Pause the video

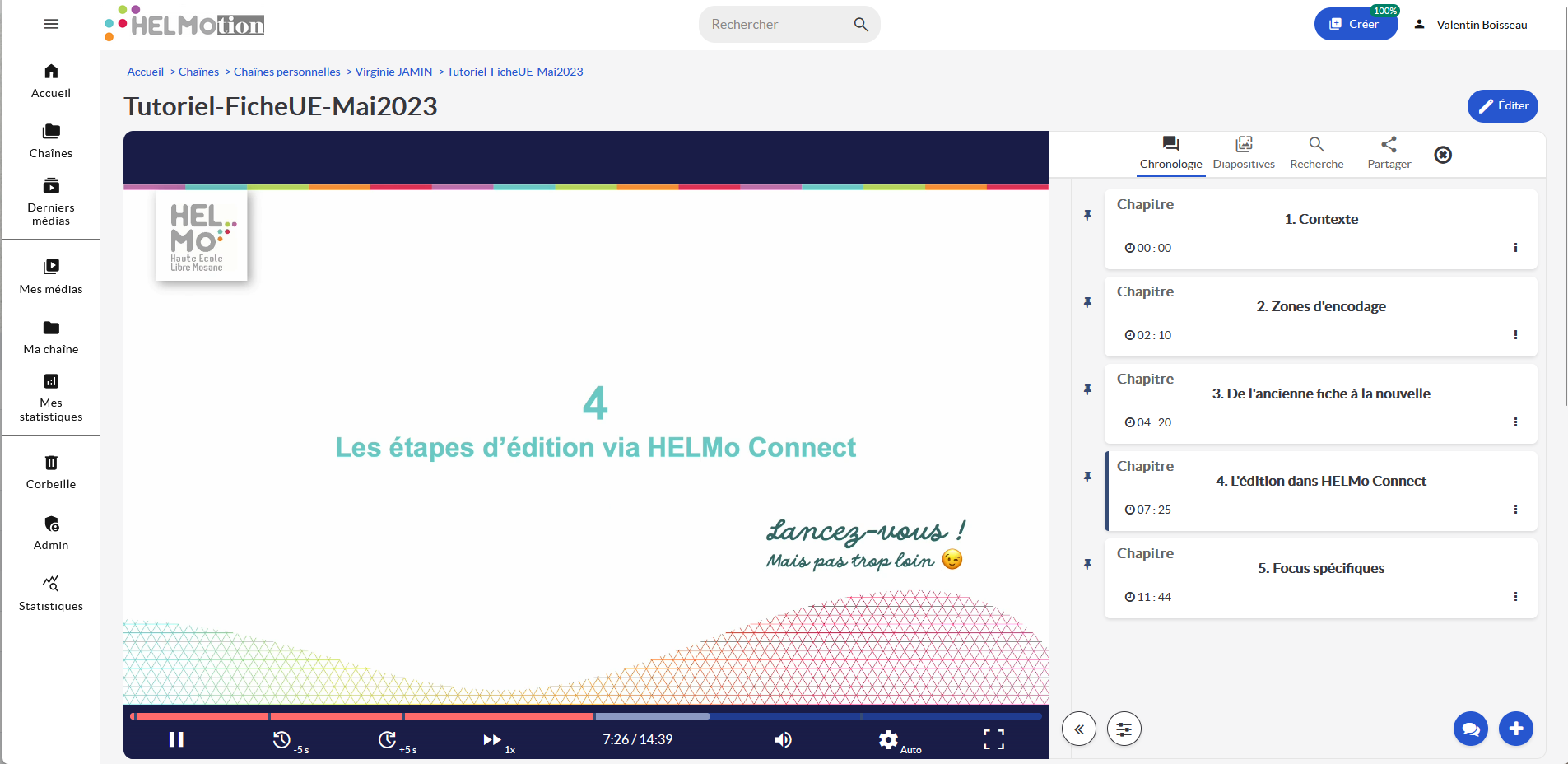point(176,739)
